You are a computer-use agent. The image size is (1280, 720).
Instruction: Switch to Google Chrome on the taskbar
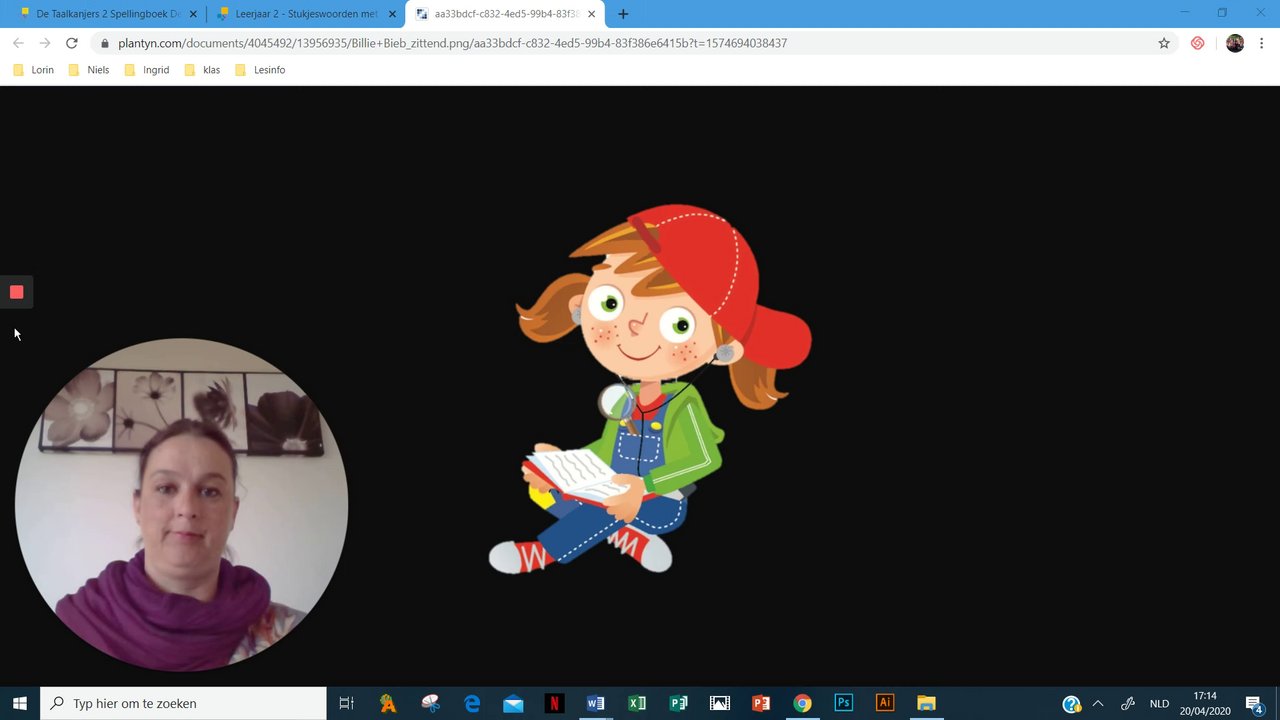[802, 703]
